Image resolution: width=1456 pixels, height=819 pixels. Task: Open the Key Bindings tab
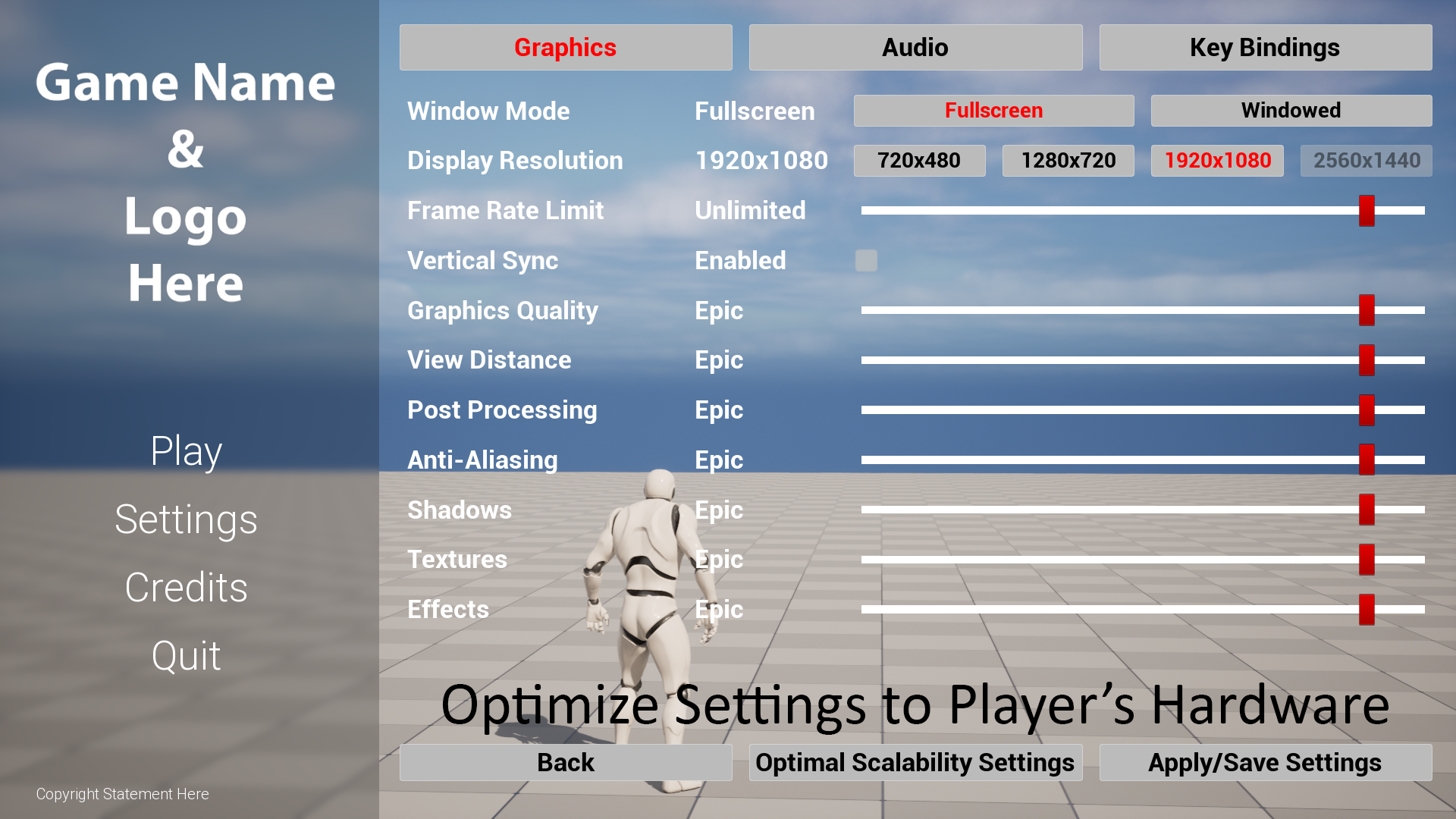coord(1265,47)
